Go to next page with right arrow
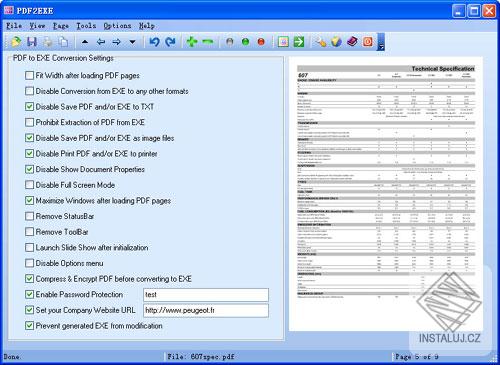 pos(116,42)
